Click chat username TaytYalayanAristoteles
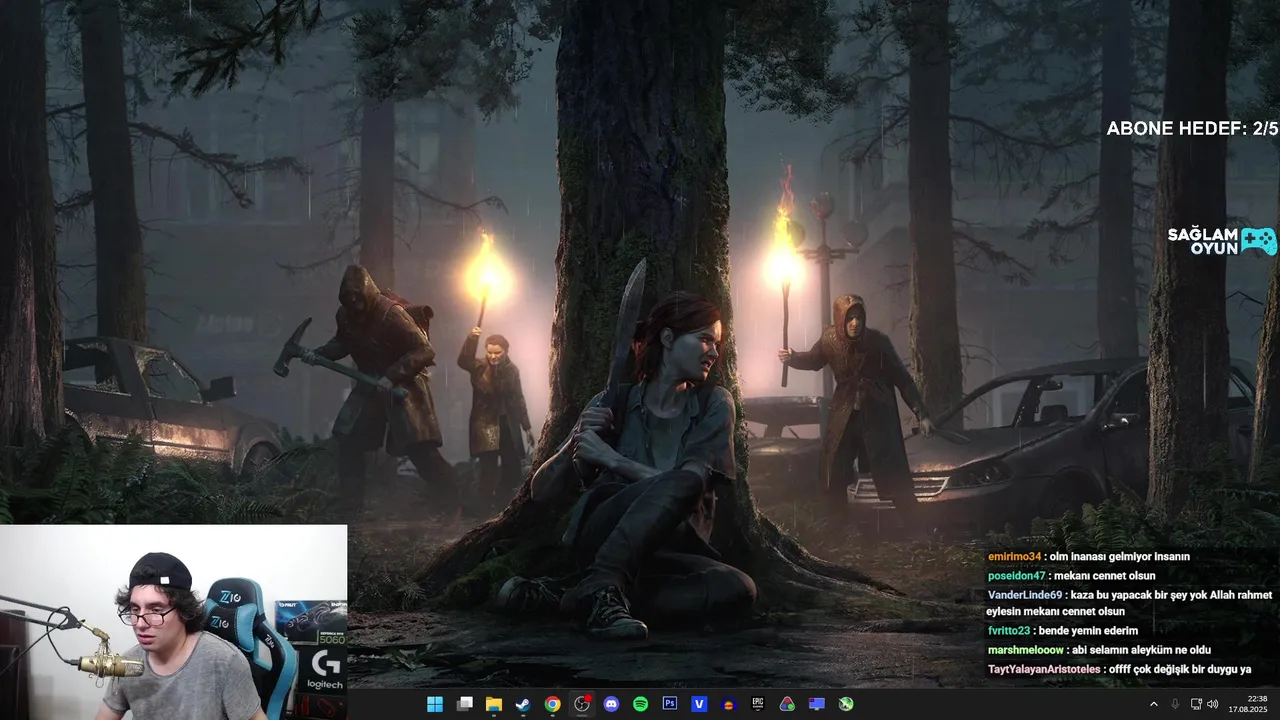This screenshot has width=1280, height=720. (x=1045, y=669)
